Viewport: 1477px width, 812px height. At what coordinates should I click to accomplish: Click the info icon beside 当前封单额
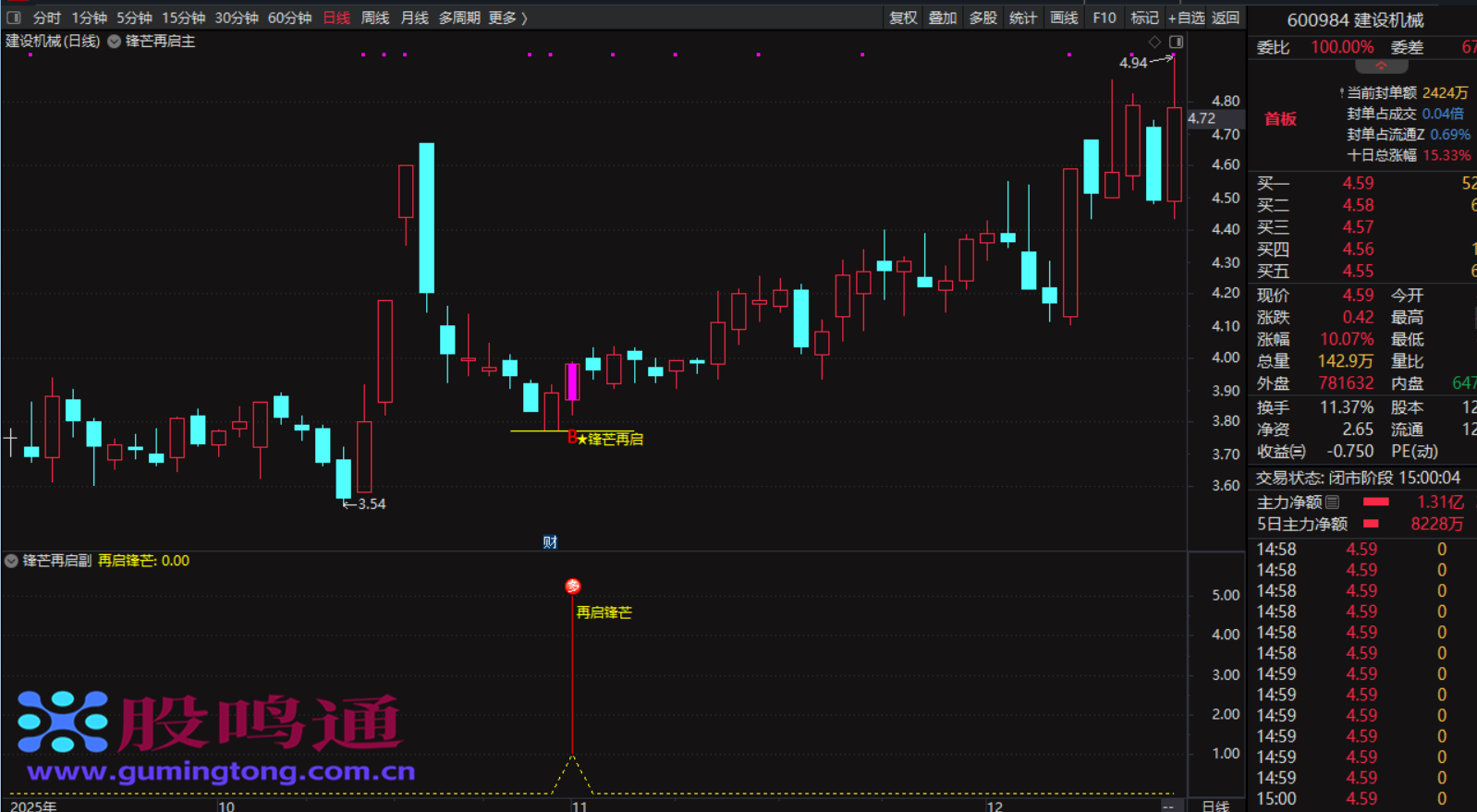click(x=1341, y=93)
